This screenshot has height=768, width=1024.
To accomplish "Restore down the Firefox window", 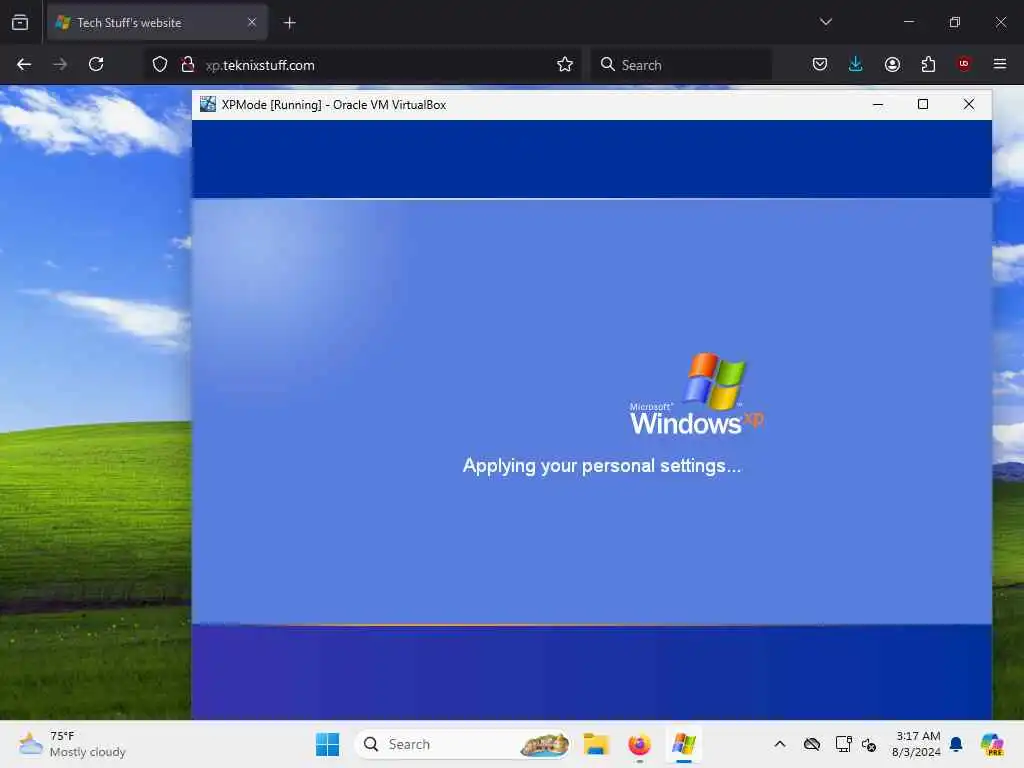I will click(954, 22).
